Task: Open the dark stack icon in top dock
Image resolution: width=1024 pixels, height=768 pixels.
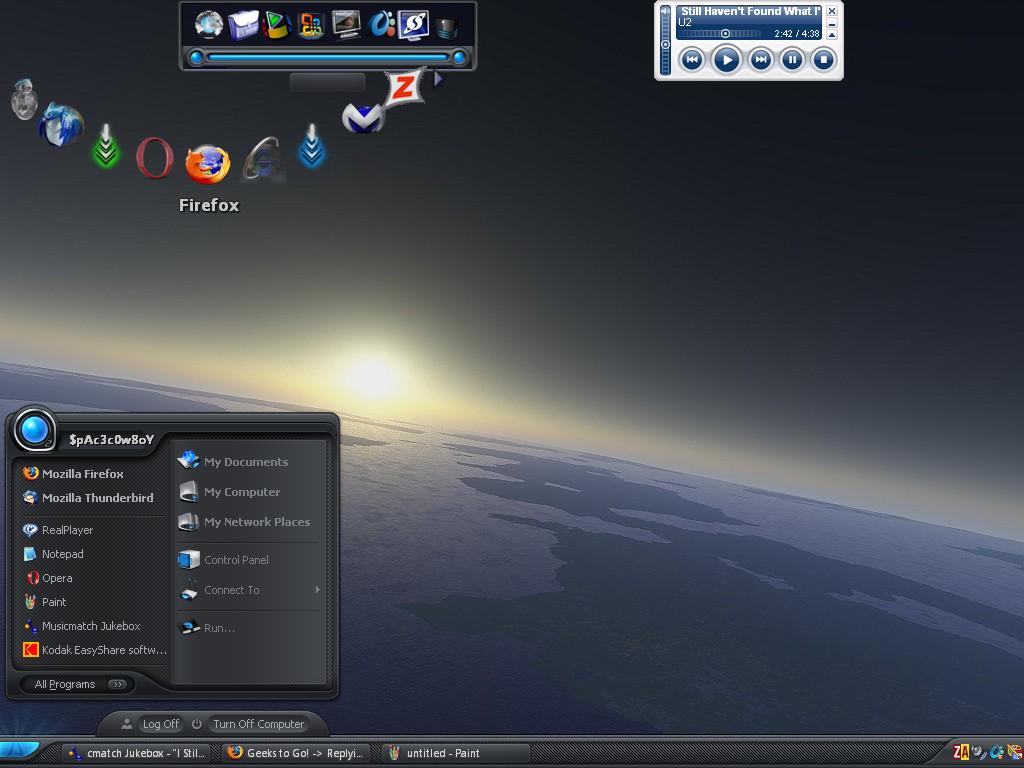Action: (x=447, y=28)
